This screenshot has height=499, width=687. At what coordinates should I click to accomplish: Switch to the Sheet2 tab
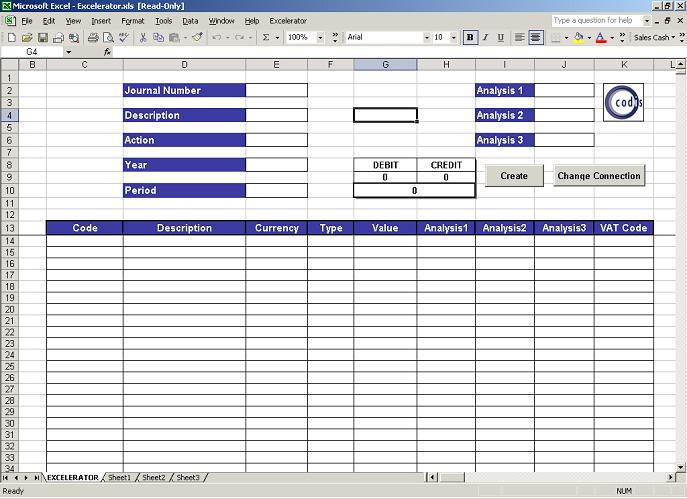point(154,478)
